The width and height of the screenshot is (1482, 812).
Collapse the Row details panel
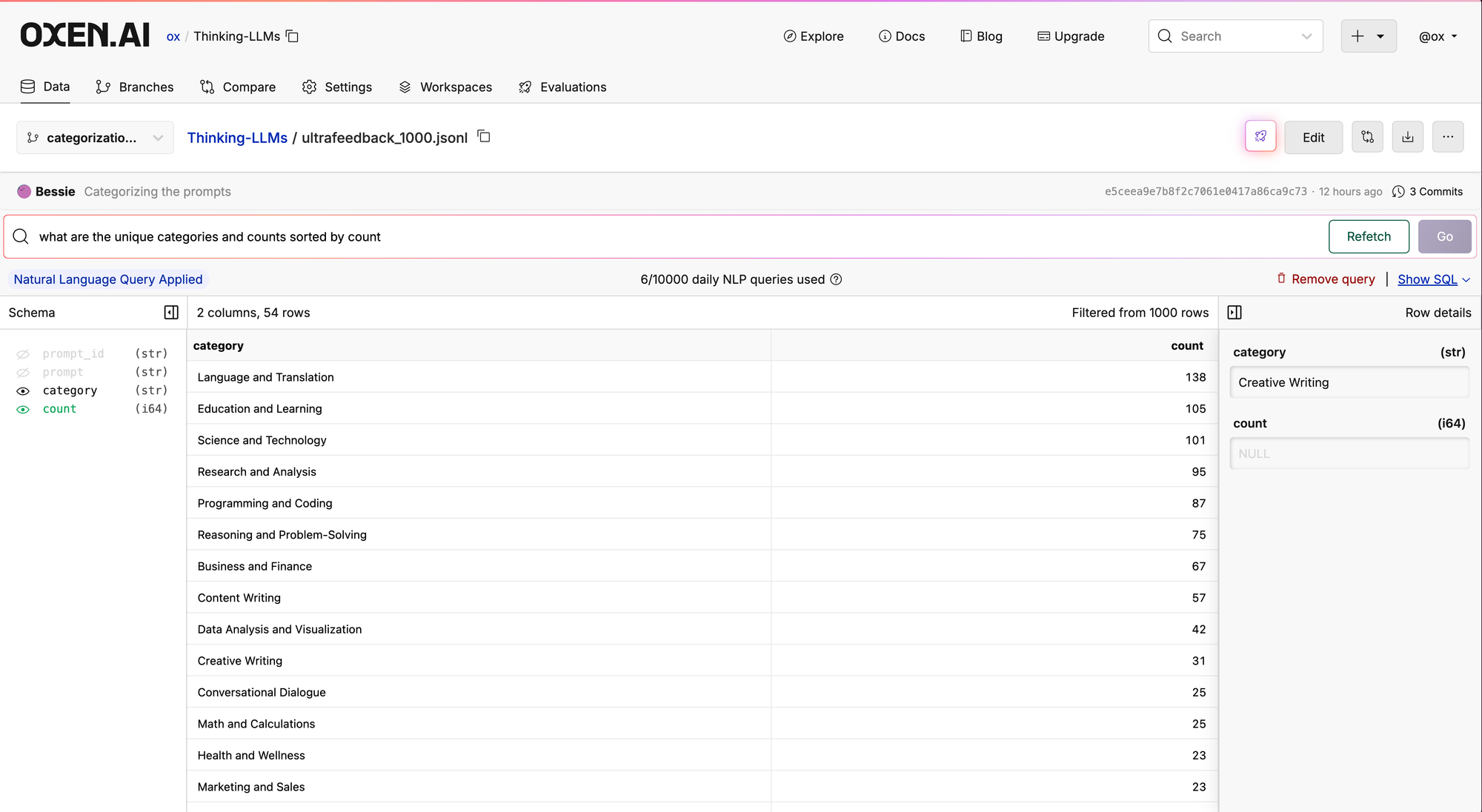[x=1235, y=313]
